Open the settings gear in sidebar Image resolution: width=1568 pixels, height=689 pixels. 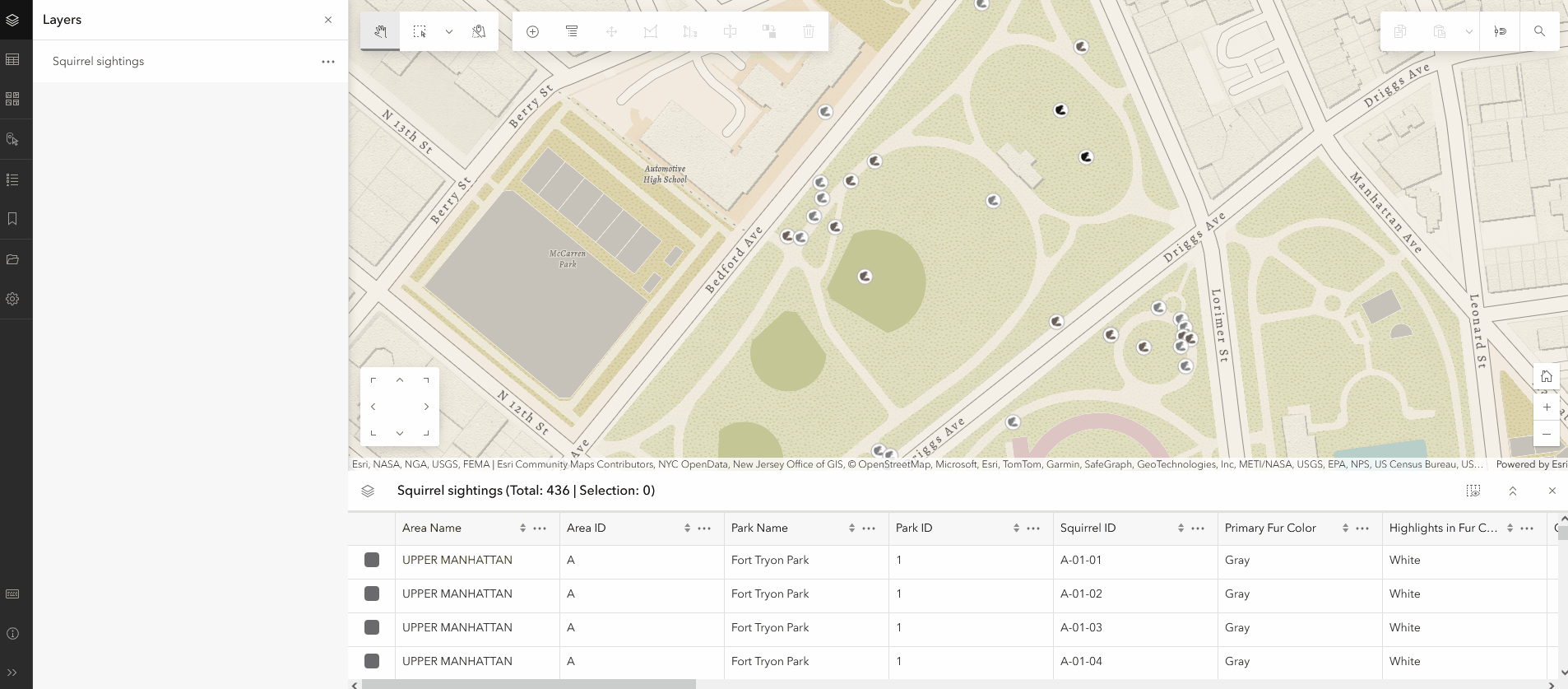click(x=12, y=299)
